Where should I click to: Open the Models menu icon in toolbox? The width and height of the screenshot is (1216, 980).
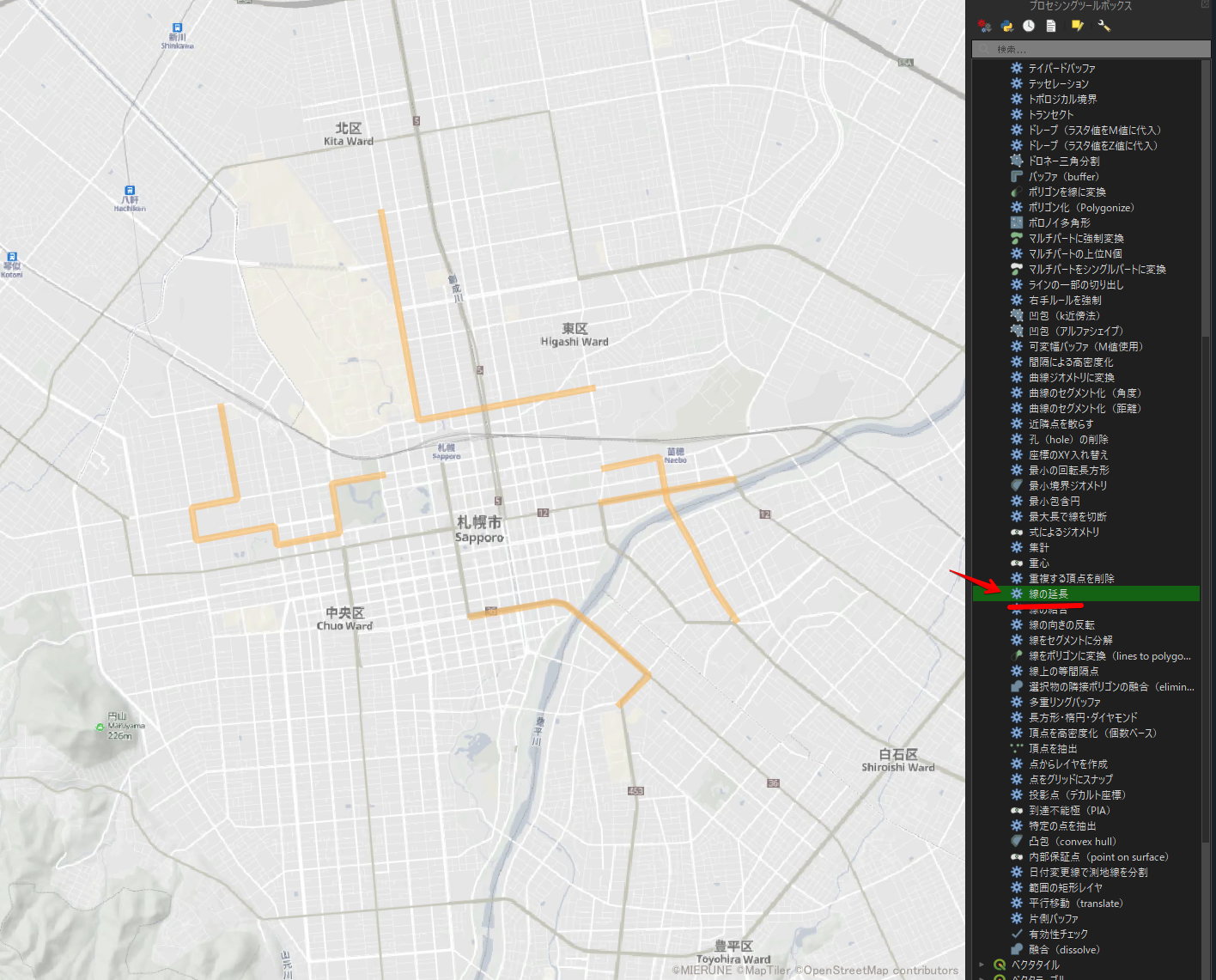click(x=985, y=27)
